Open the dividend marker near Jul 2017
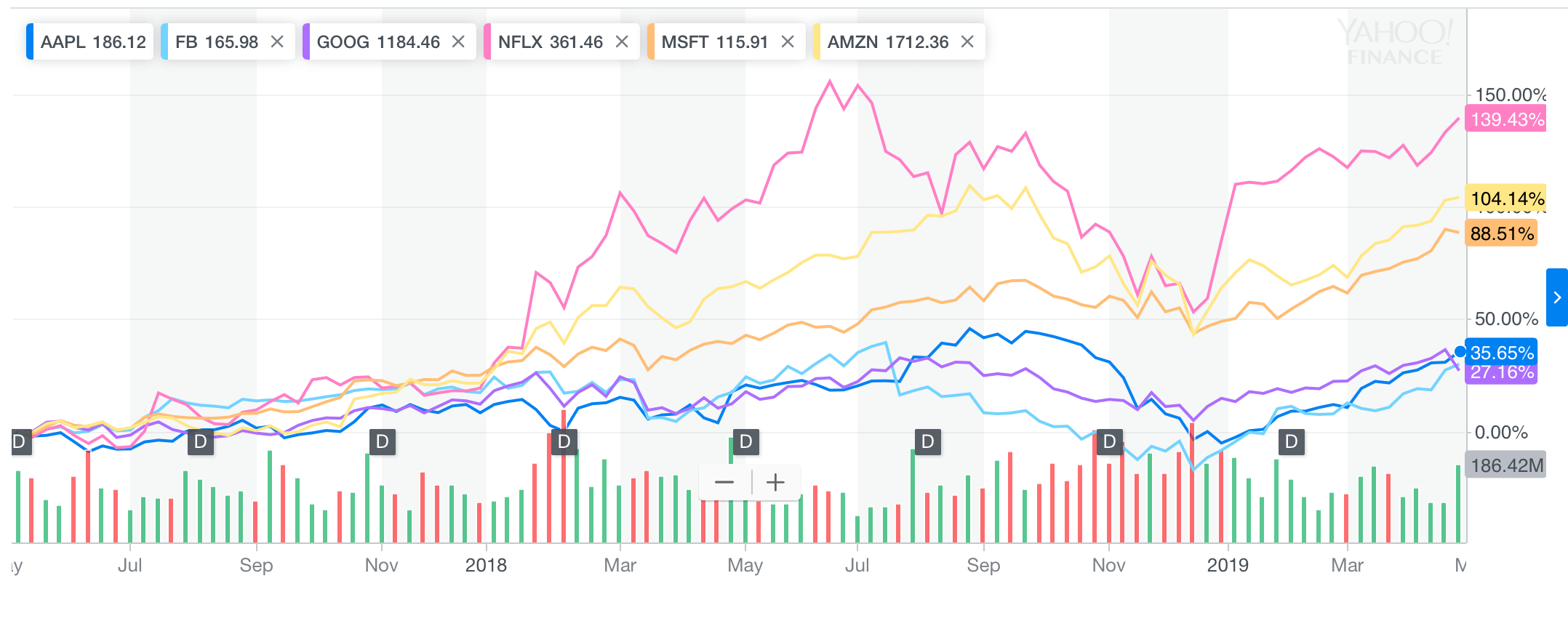1568x621 pixels. point(201,441)
